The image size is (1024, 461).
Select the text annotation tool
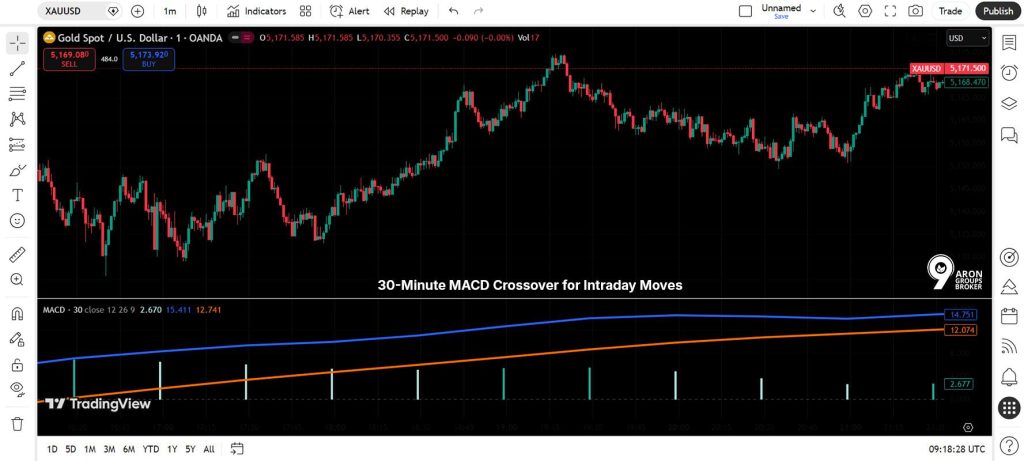click(18, 195)
